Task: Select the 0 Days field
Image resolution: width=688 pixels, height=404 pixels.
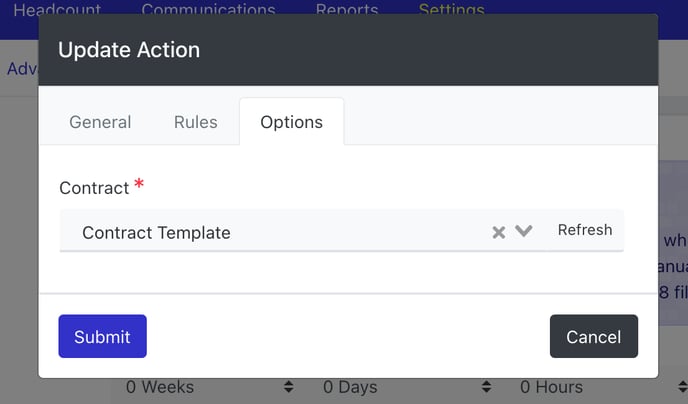Action: pyautogui.click(x=404, y=387)
